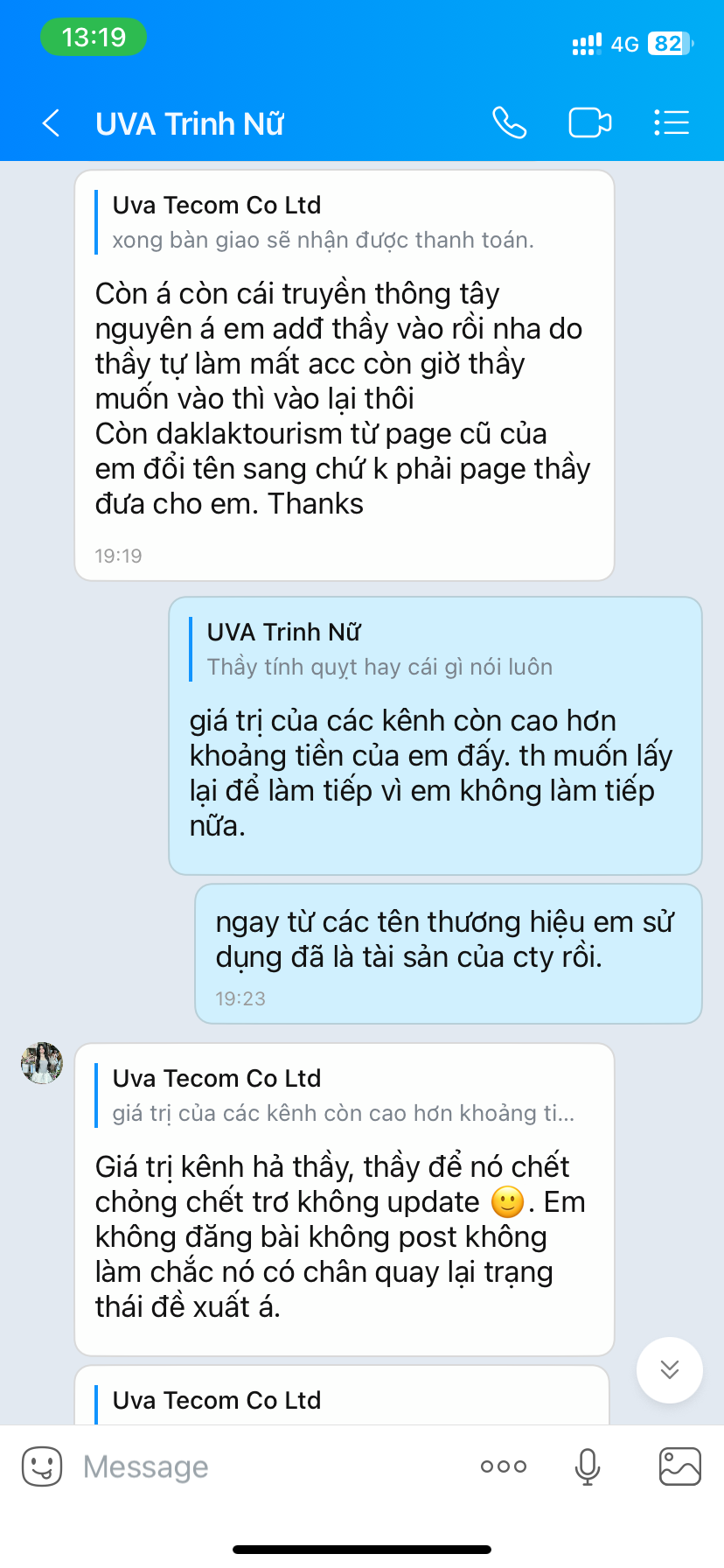The image size is (724, 1568).
Task: Start a video call with camera icon
Action: pyautogui.click(x=590, y=122)
